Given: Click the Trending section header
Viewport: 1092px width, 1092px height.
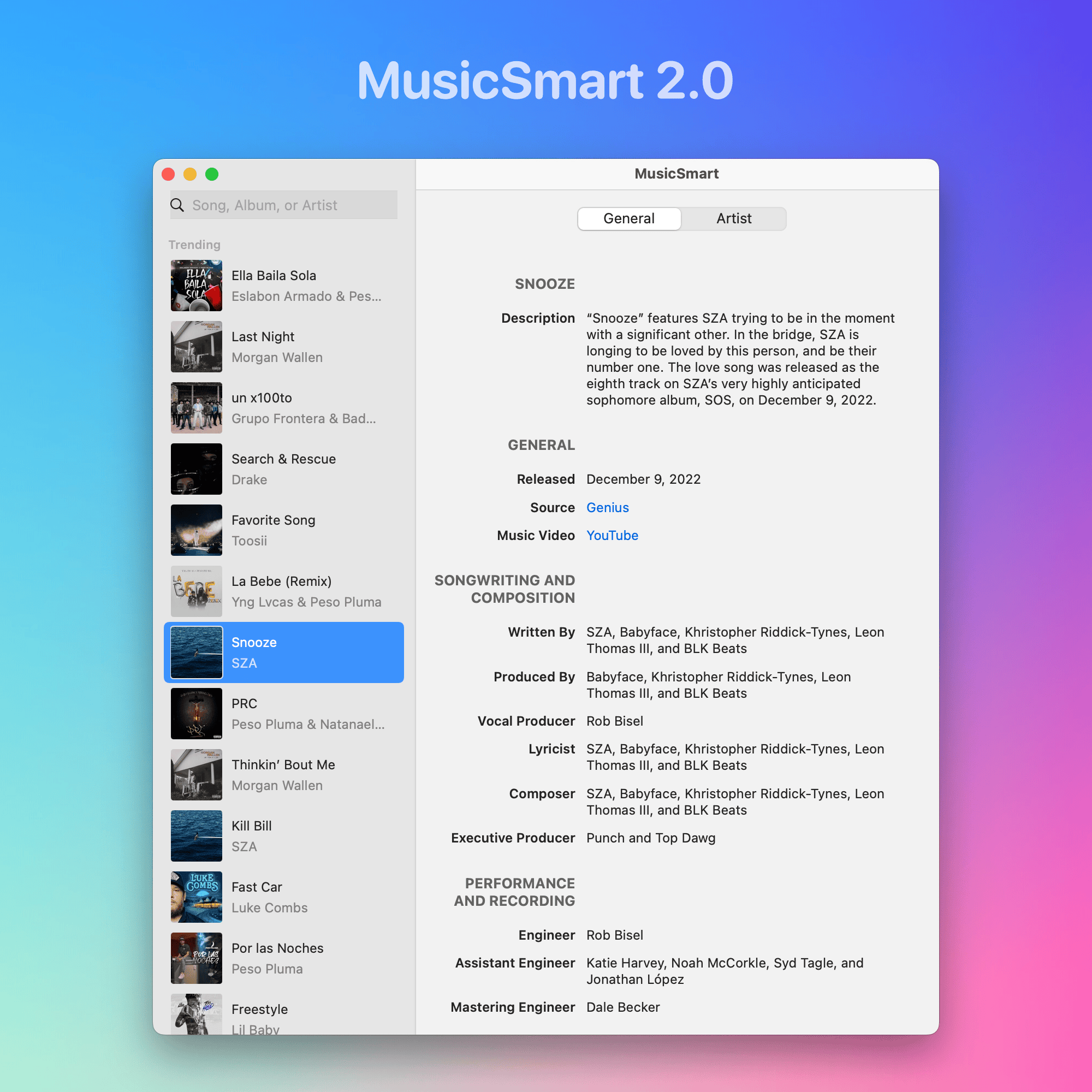Looking at the screenshot, I should (x=194, y=244).
